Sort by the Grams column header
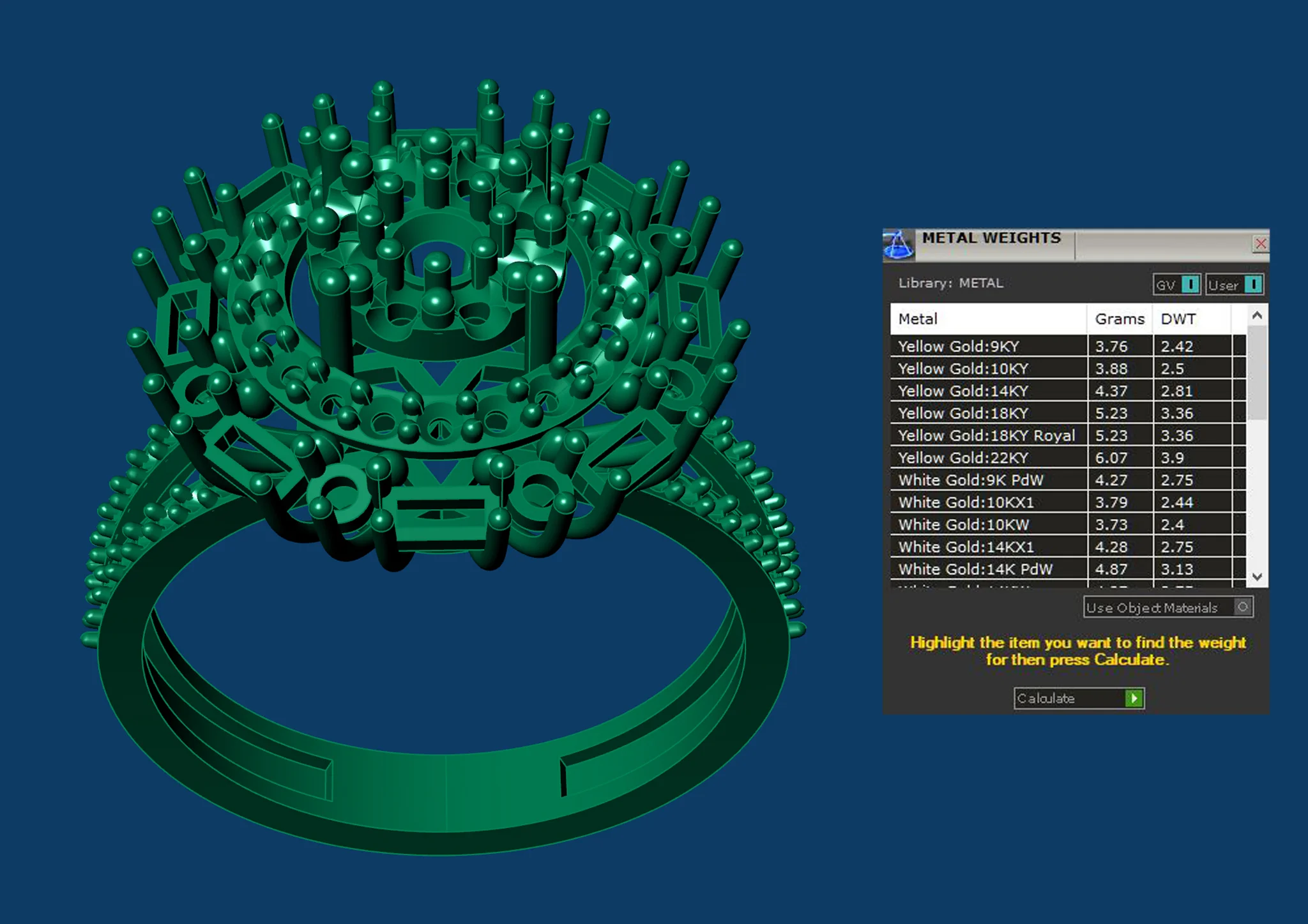The height and width of the screenshot is (924, 1308). coord(1120,319)
